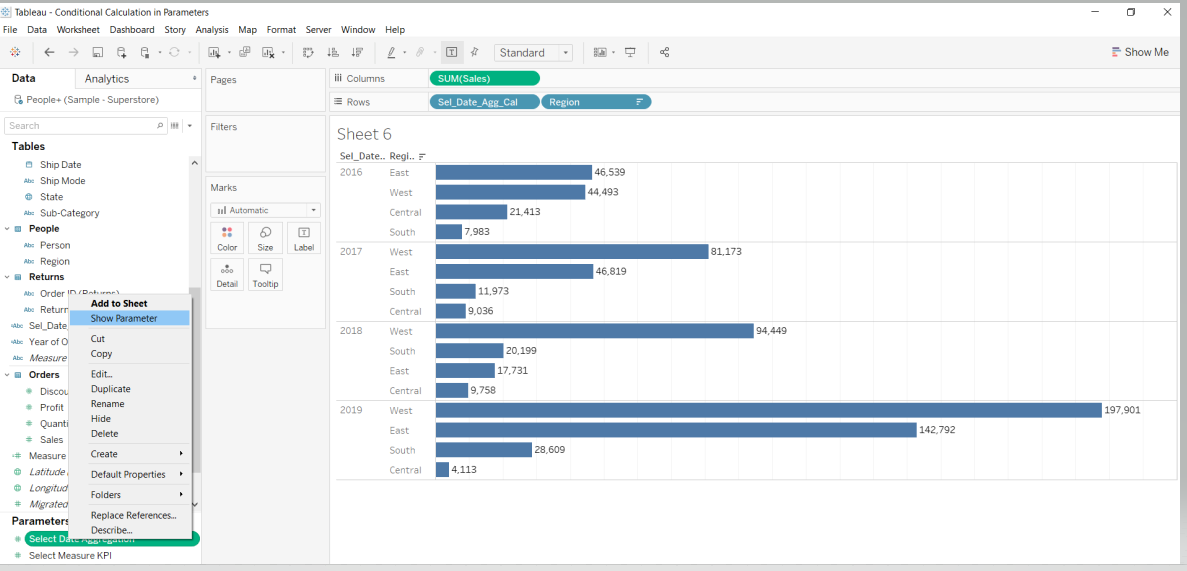This screenshot has height=571, width=1187.
Task: Click the Data pane view-mode icon beside search
Action: pos(176,126)
